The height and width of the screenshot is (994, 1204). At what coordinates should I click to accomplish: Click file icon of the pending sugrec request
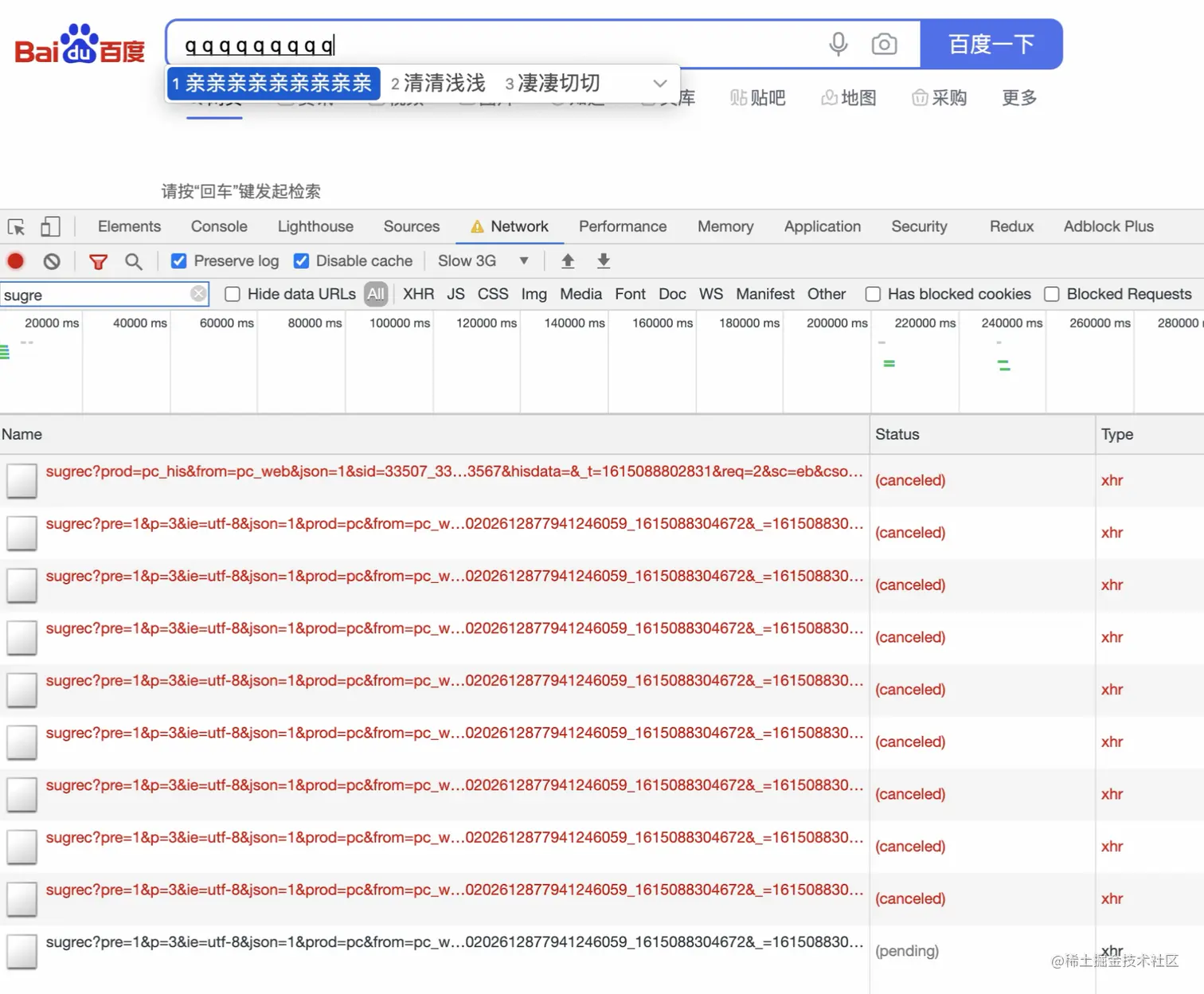point(21,951)
